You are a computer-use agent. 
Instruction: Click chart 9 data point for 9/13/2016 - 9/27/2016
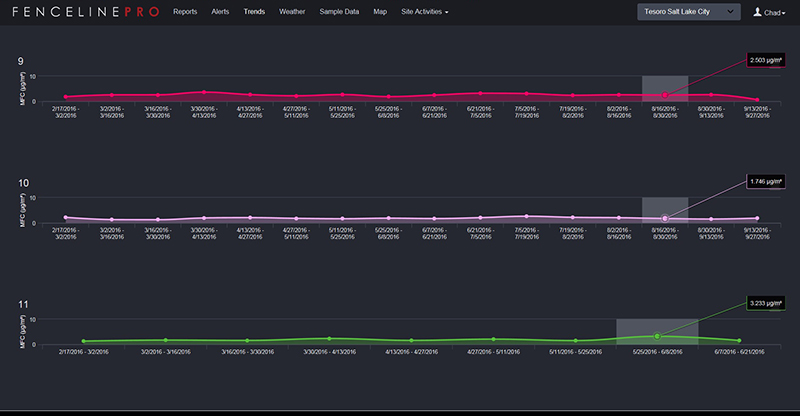coord(757,100)
